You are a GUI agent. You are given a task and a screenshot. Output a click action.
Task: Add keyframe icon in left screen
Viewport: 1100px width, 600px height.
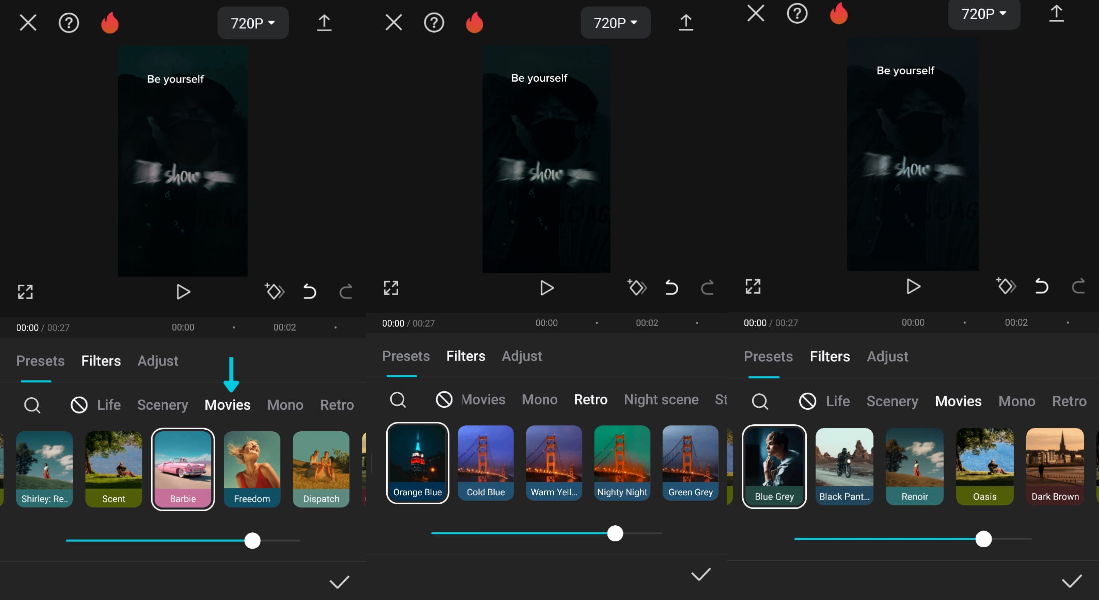pos(274,291)
